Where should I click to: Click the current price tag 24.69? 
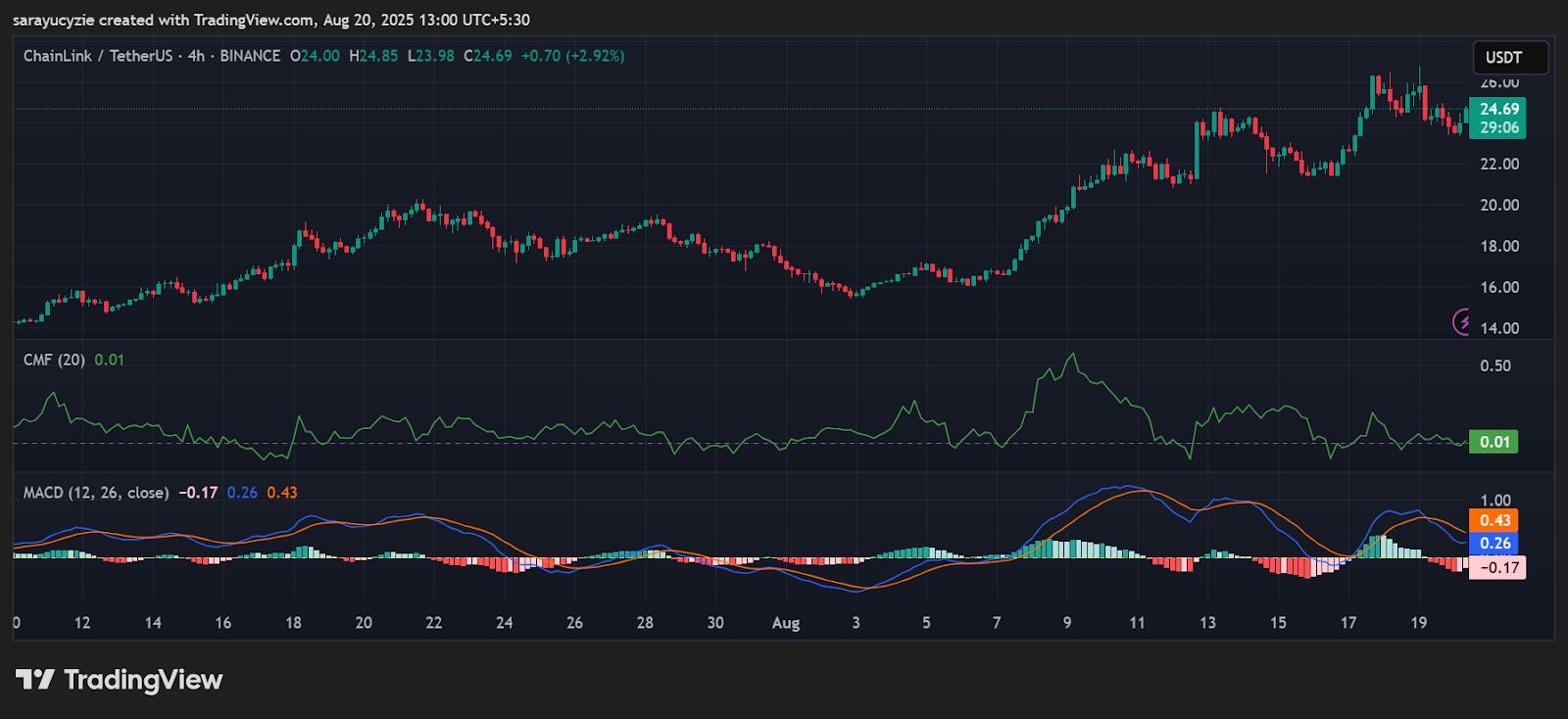click(x=1498, y=109)
